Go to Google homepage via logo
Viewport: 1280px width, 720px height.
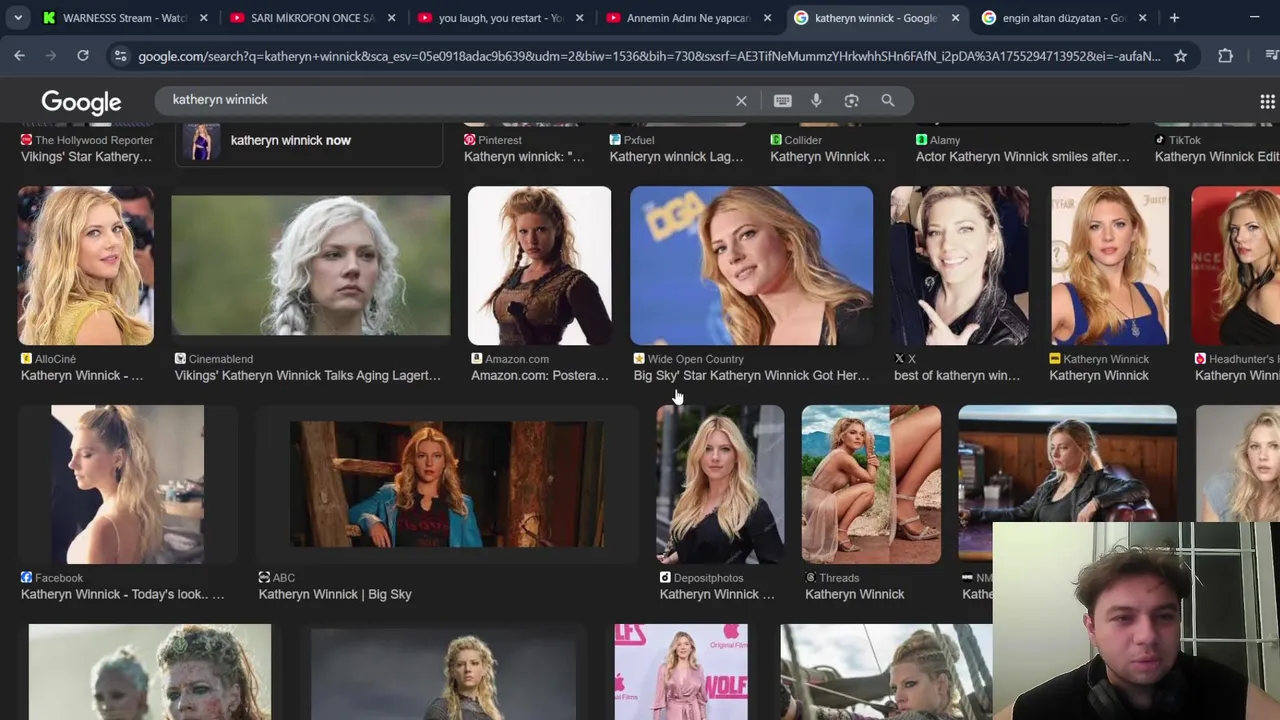(x=81, y=101)
